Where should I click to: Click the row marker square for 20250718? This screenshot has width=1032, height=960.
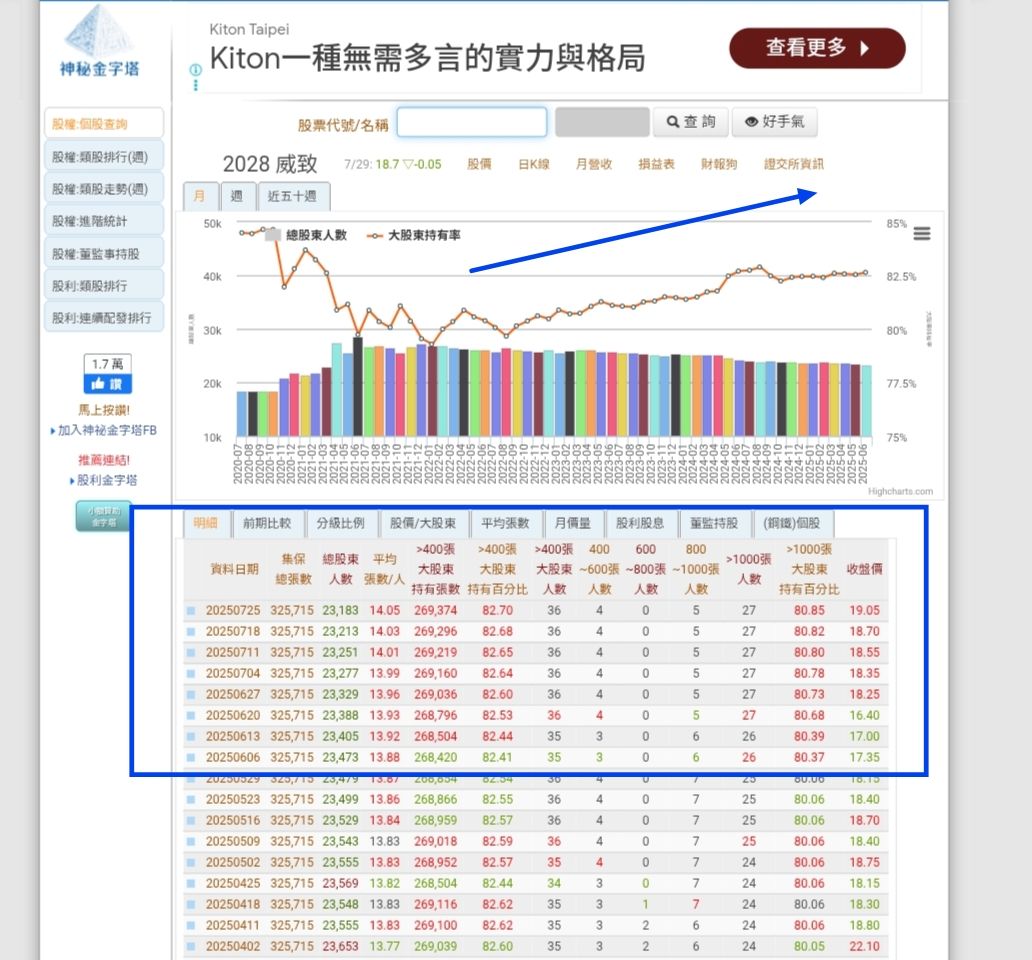[x=191, y=632]
